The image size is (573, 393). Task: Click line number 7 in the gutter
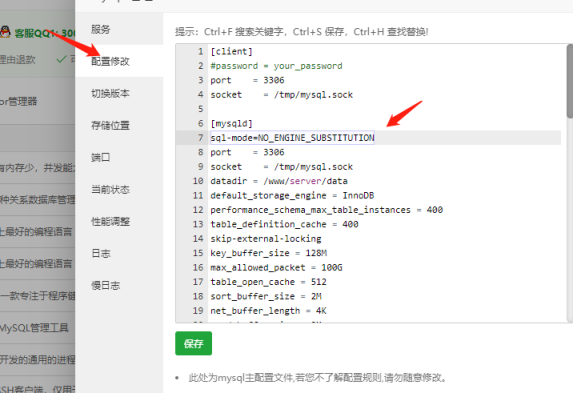click(200, 138)
